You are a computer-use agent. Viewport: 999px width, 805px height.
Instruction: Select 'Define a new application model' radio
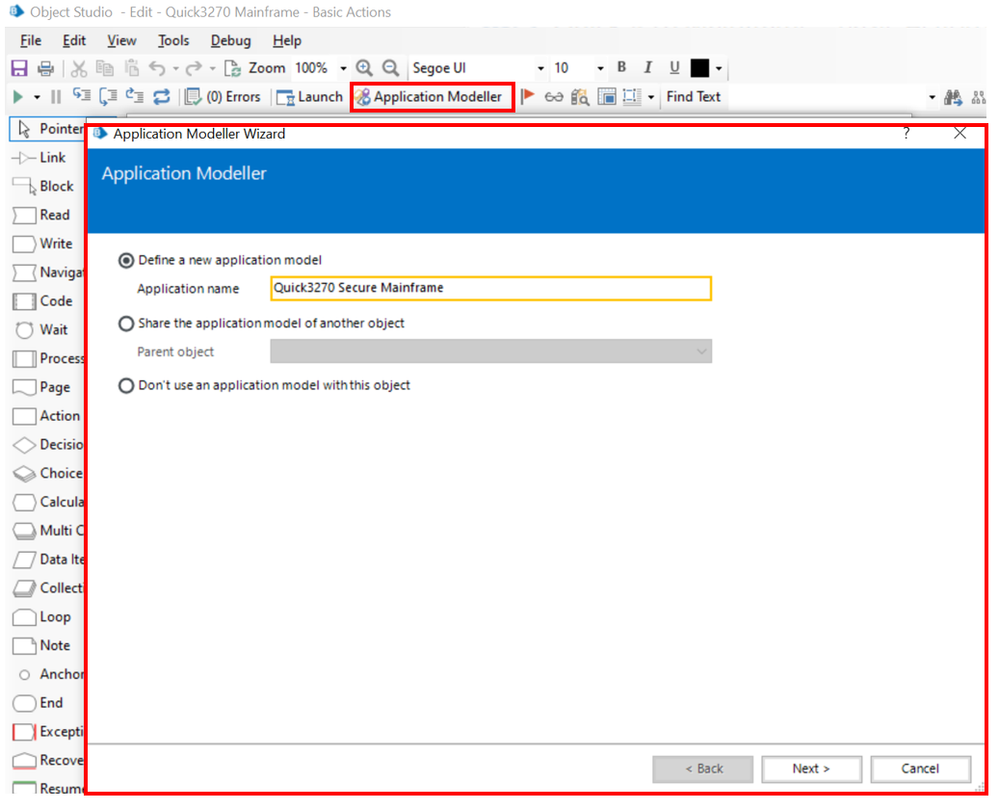(x=126, y=260)
